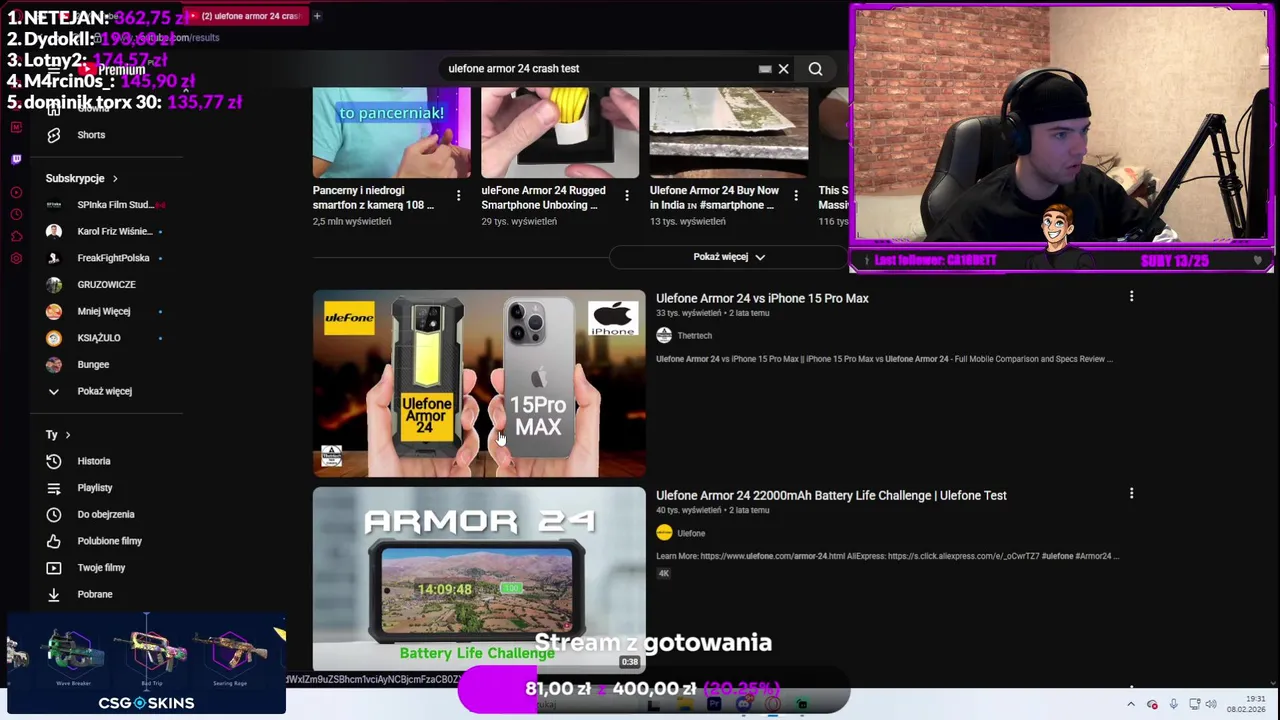Open Shorts in the YouTube sidebar

[x=91, y=135]
